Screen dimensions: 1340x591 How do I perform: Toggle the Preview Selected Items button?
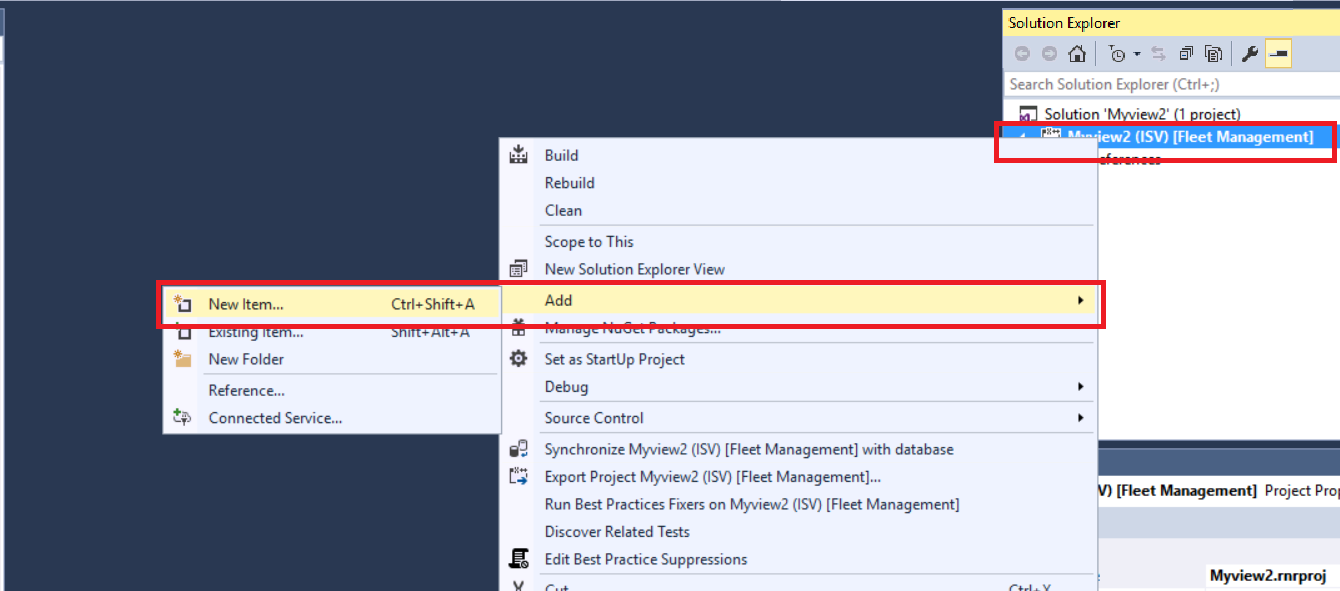[1277, 54]
